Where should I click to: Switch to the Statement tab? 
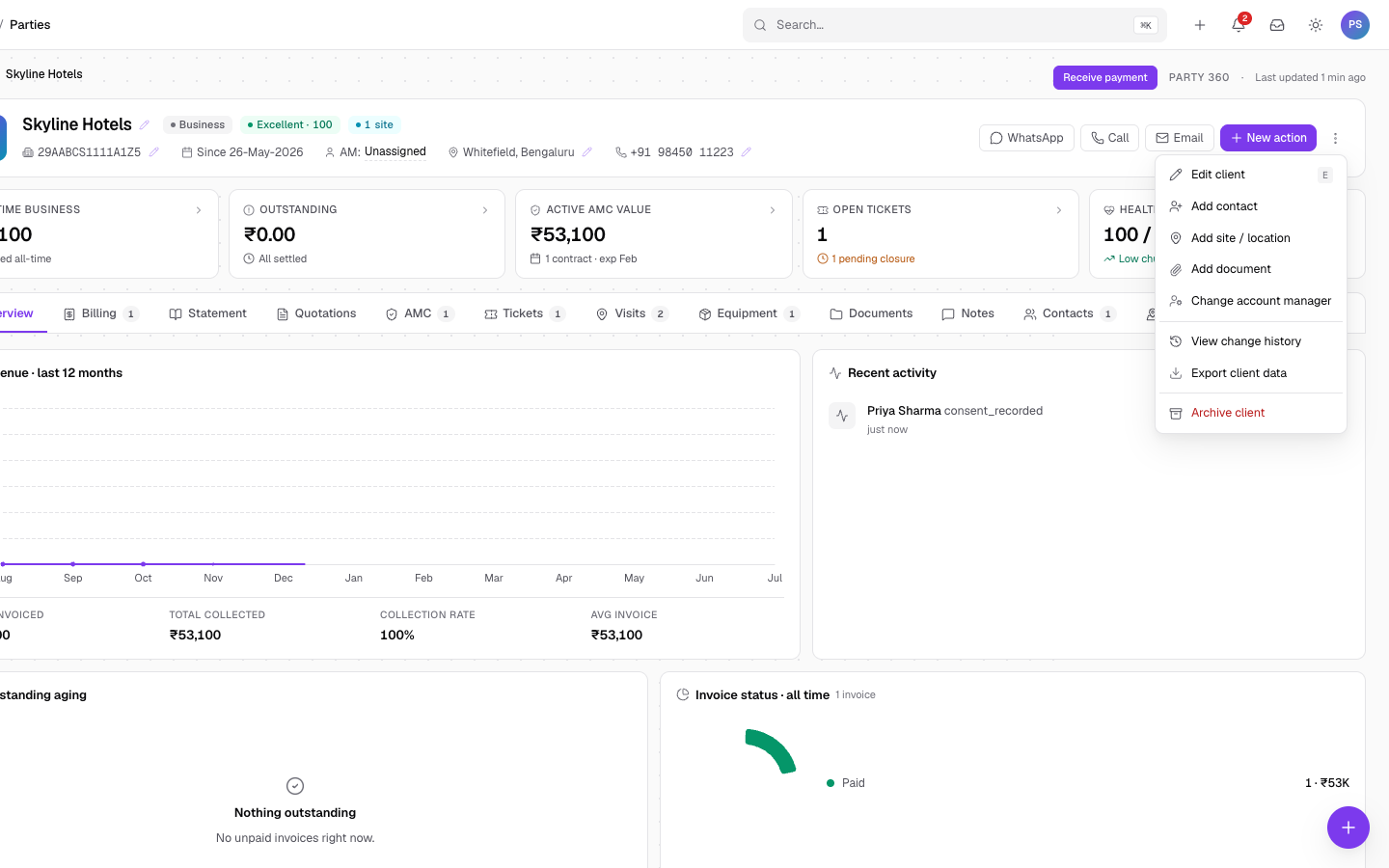[x=208, y=313]
